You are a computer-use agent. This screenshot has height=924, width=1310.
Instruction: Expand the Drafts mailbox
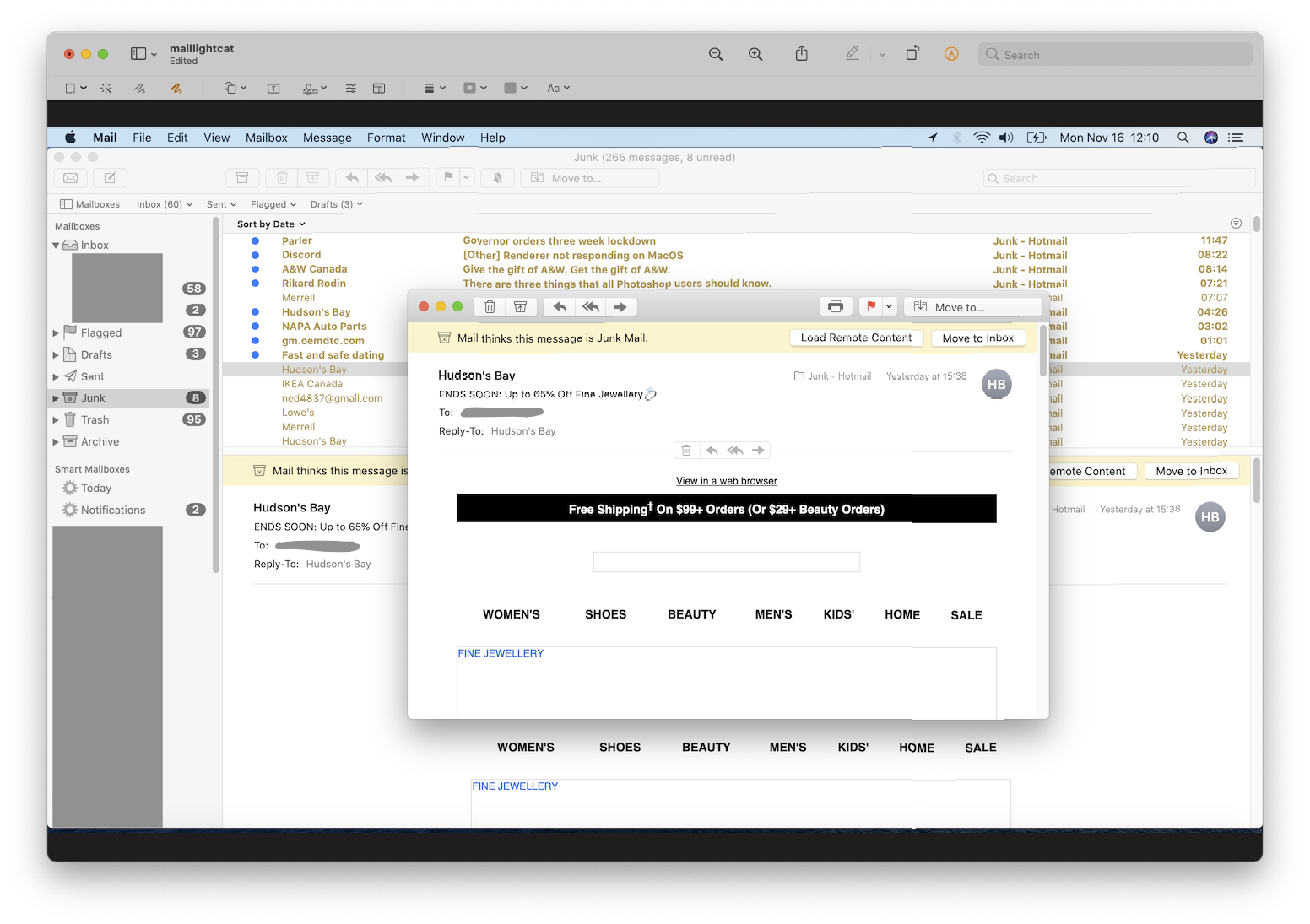tap(56, 355)
